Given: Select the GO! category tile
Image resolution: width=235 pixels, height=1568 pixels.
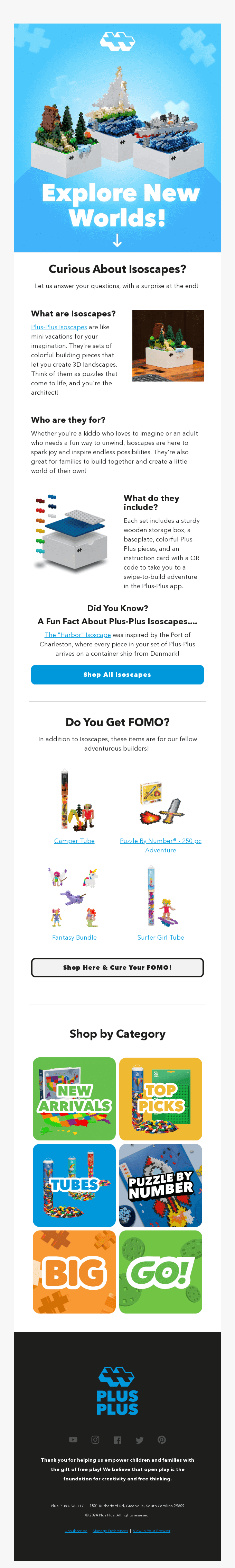Looking at the screenshot, I should tap(160, 1272).
